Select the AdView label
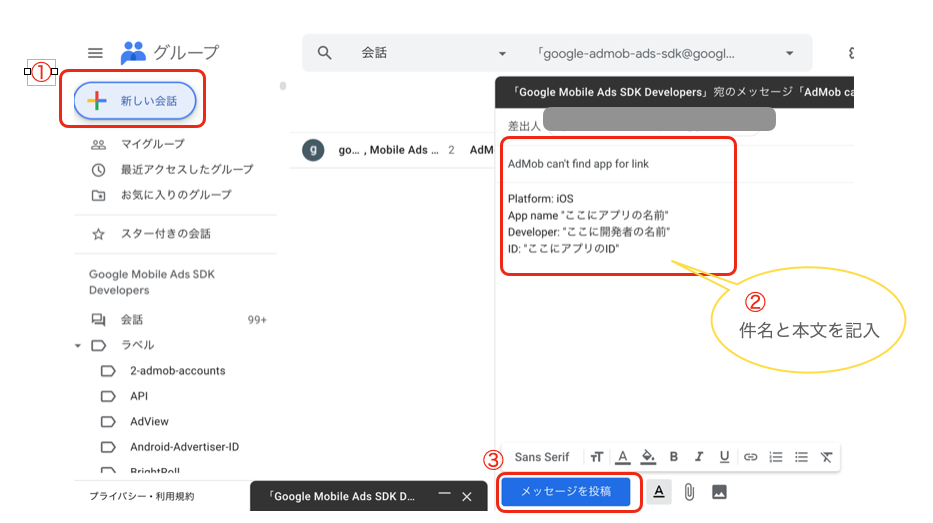This screenshot has width=933, height=523. (x=149, y=421)
